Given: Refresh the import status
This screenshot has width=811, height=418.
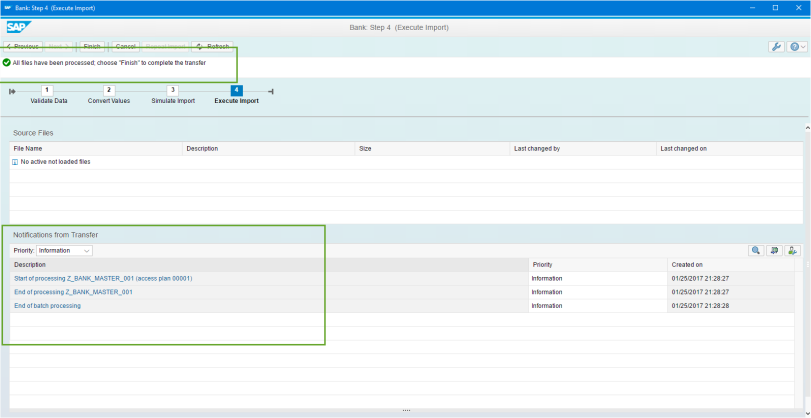Looking at the screenshot, I should tap(213, 47).
